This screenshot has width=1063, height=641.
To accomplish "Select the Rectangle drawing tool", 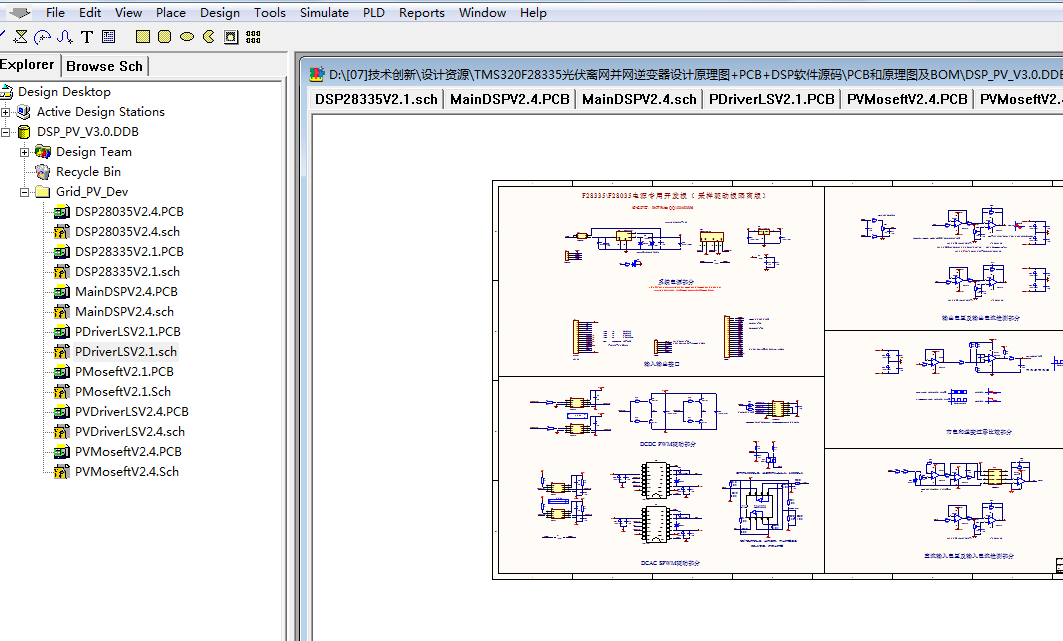I will (x=142, y=37).
